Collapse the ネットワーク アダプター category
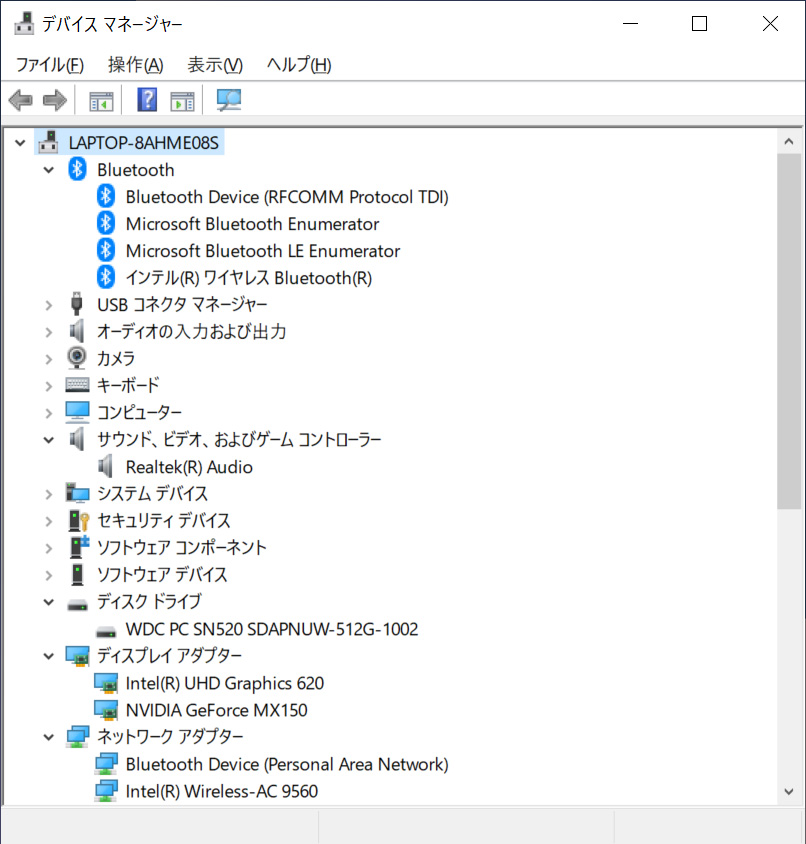The width and height of the screenshot is (806, 844). (x=48, y=737)
